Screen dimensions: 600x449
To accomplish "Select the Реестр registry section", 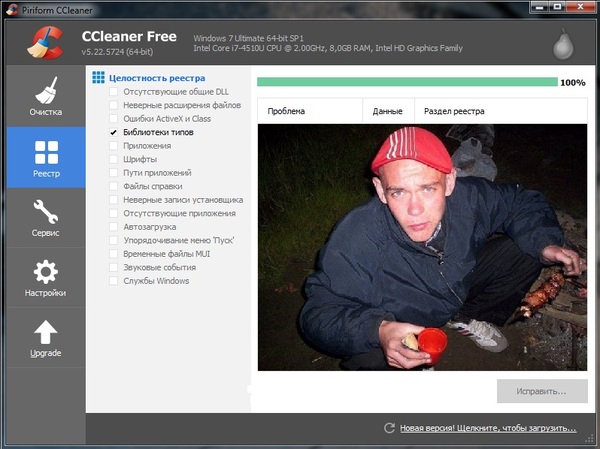I will (45, 157).
